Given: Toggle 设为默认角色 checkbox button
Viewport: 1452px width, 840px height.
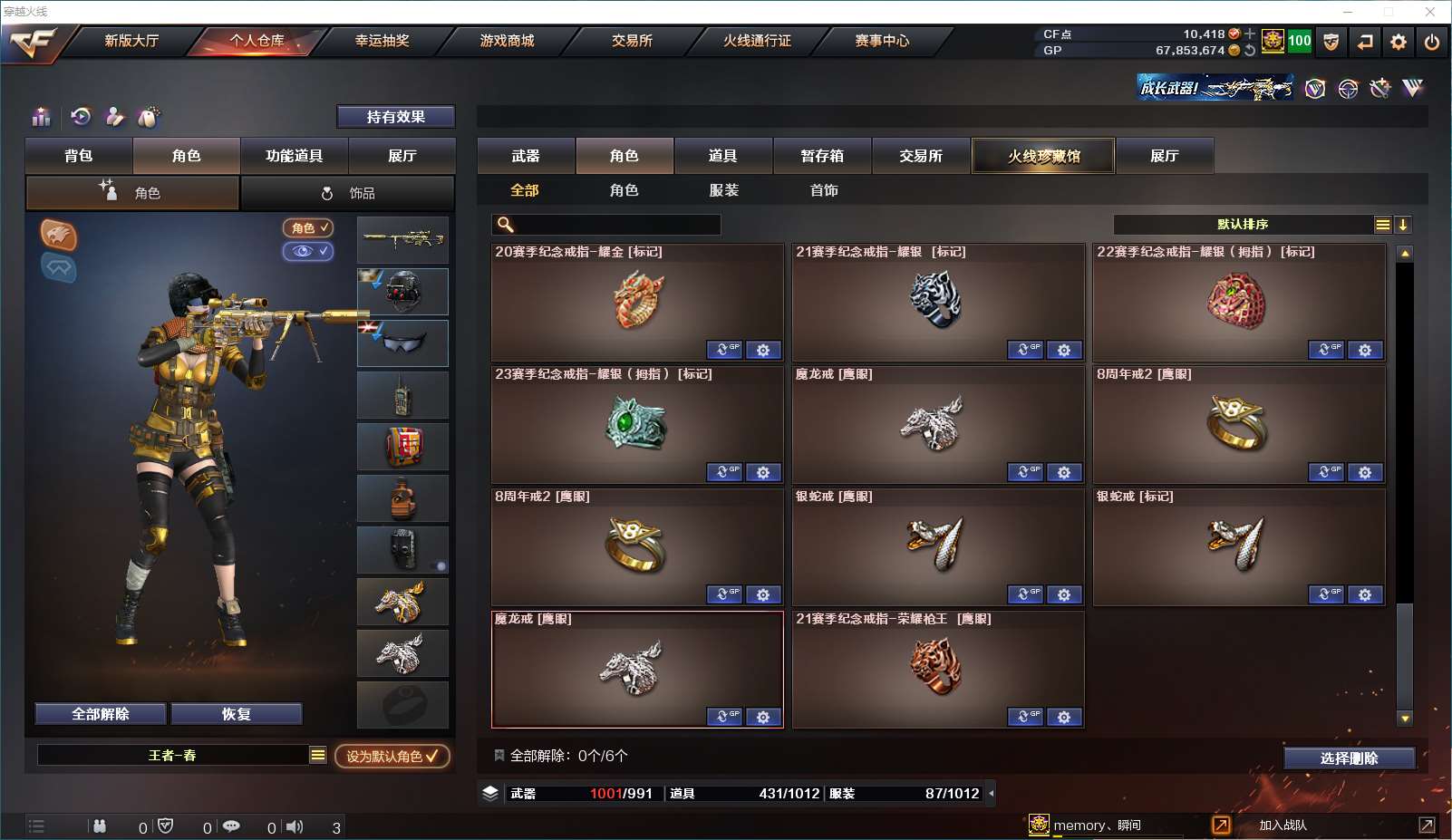Looking at the screenshot, I should tap(392, 756).
